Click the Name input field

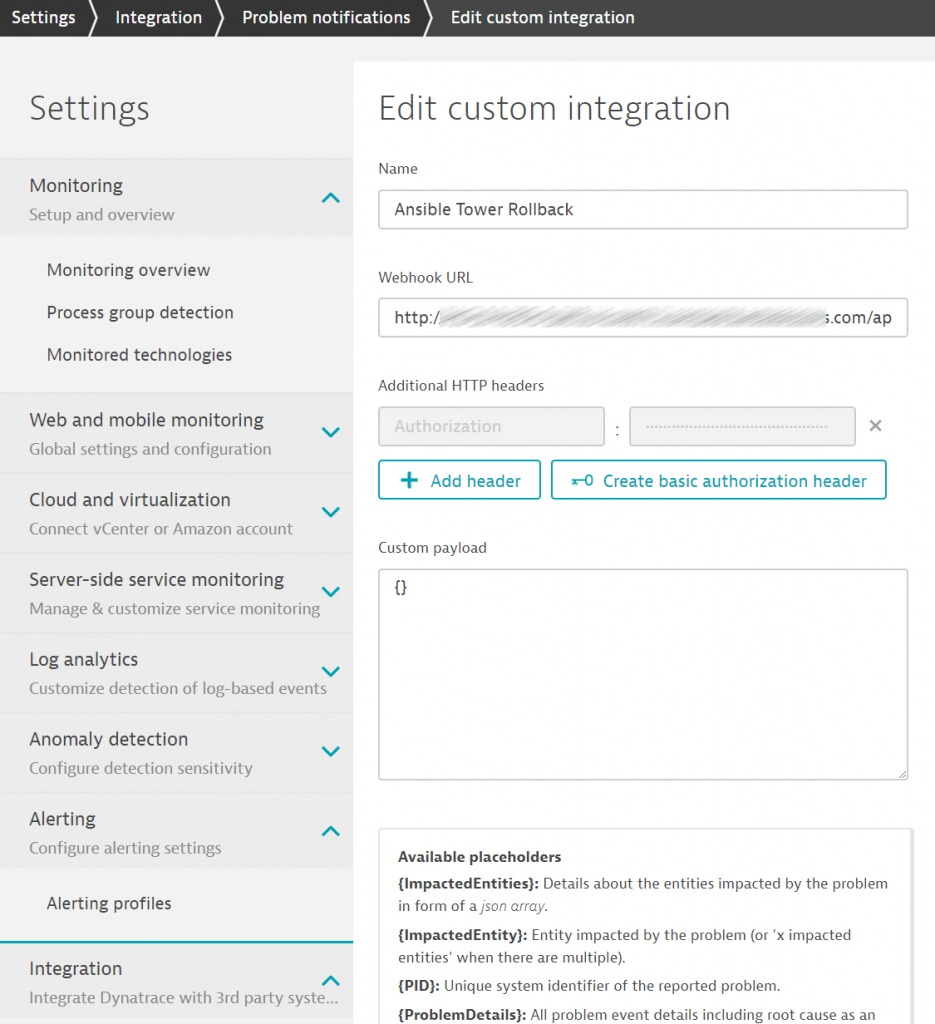(x=642, y=209)
